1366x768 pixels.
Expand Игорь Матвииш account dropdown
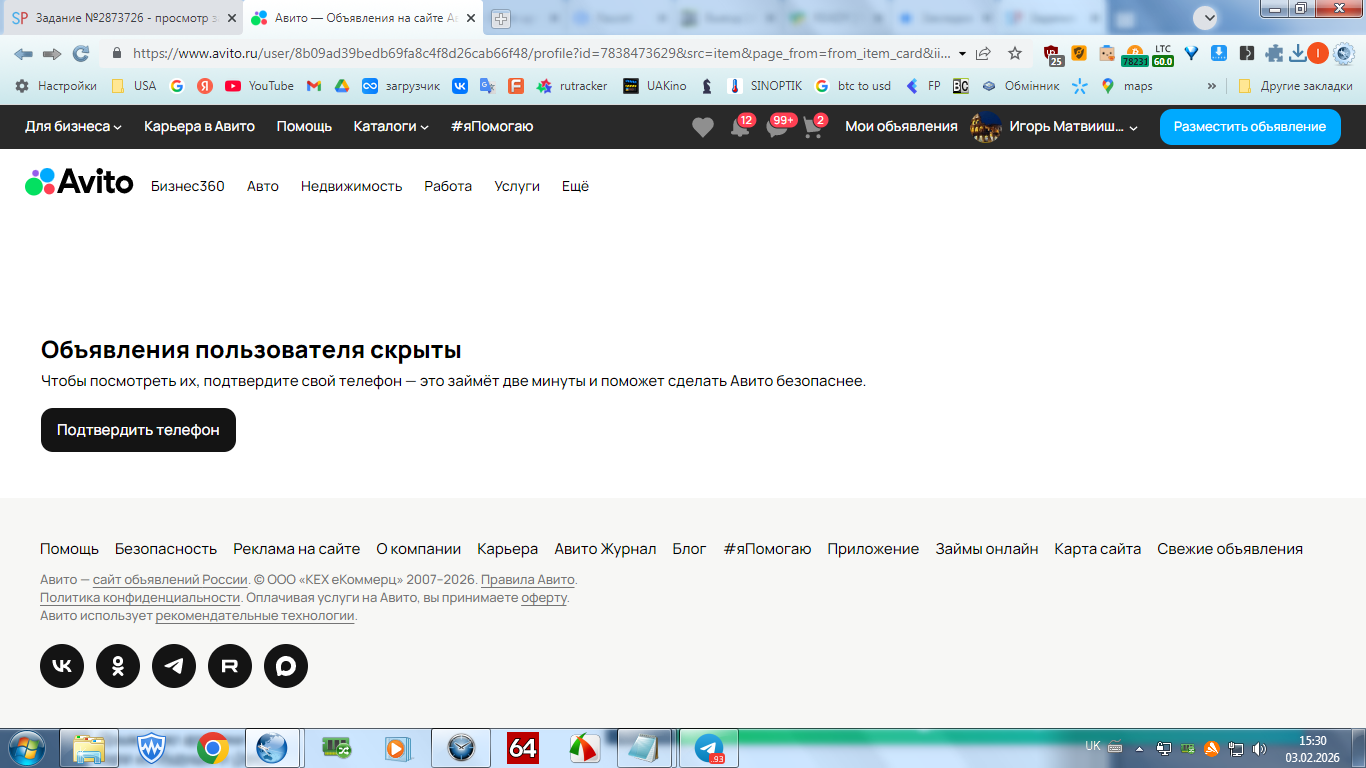coord(1074,127)
